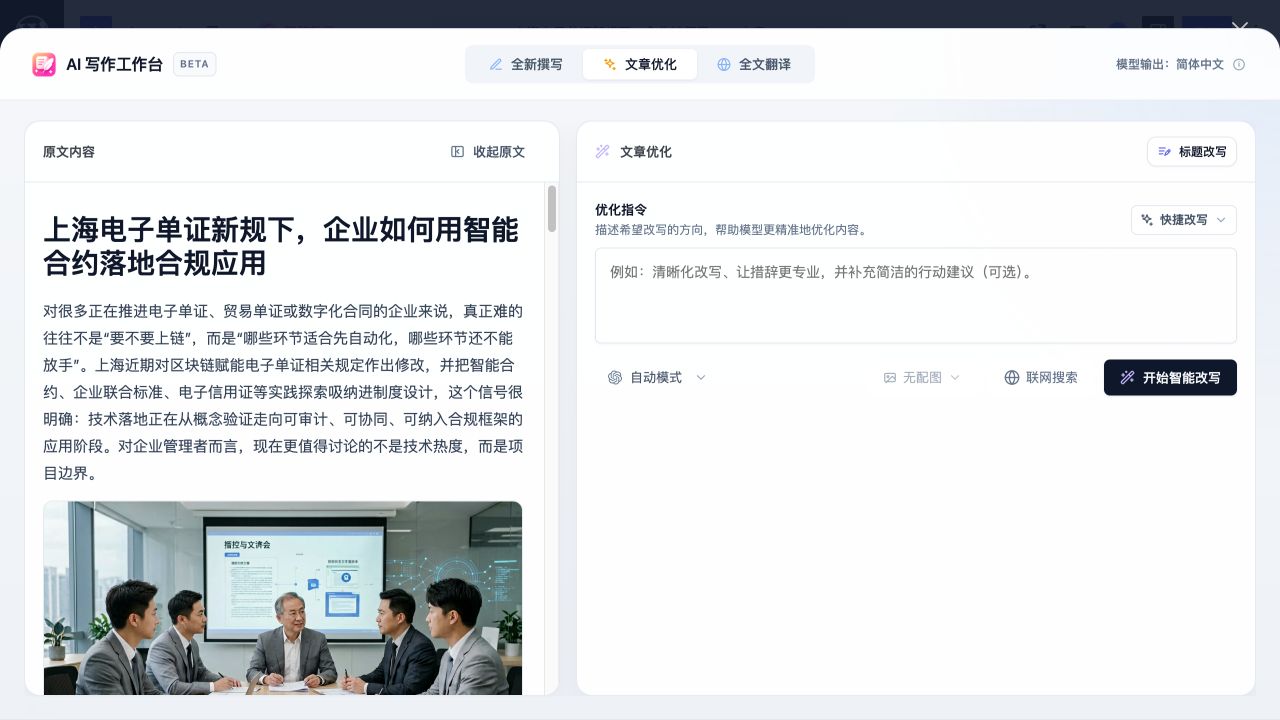
Task: Click the BETA badge
Action: [x=195, y=64]
